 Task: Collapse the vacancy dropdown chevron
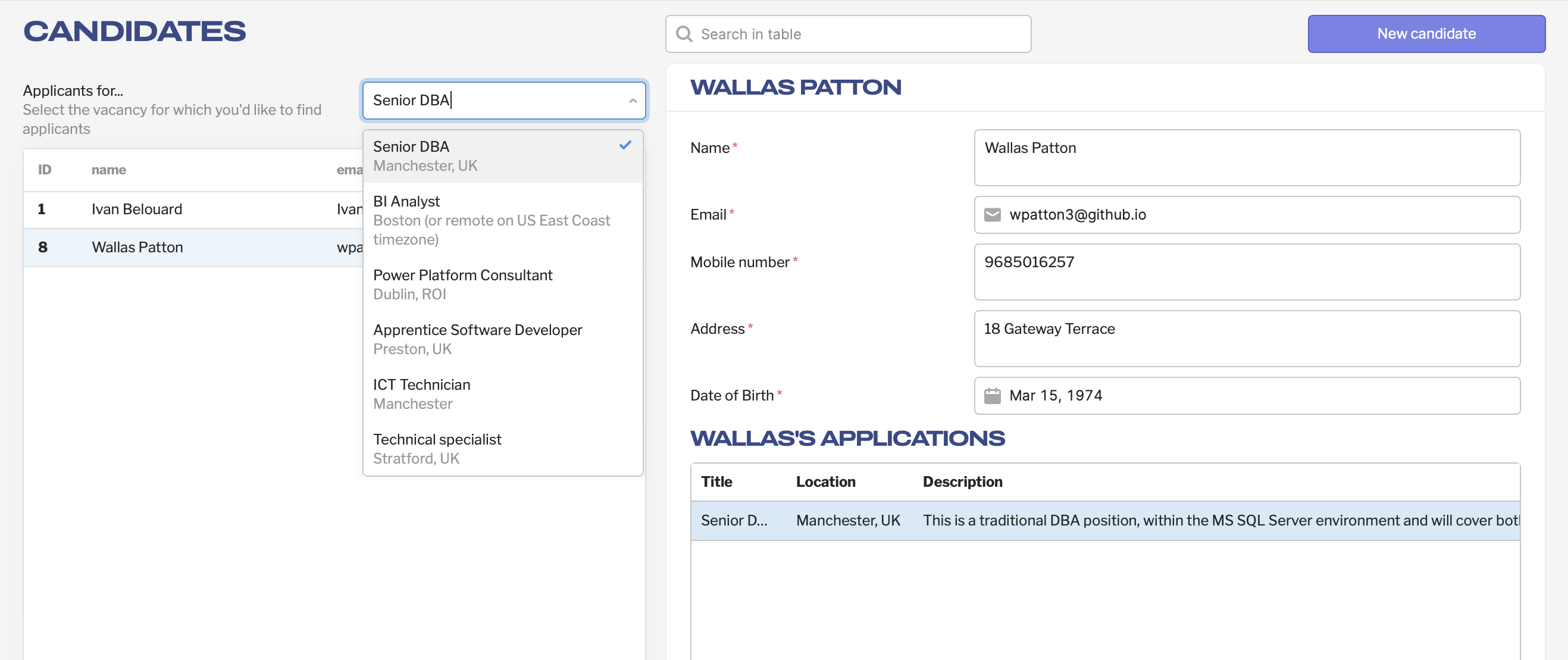tap(633, 101)
